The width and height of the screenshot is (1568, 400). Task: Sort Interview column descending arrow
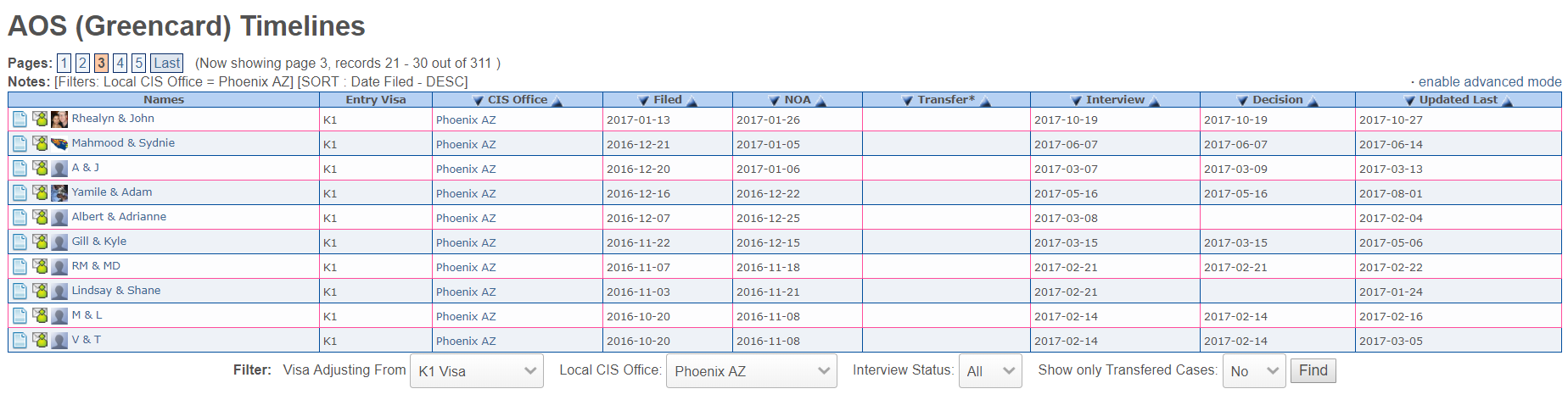tap(1076, 101)
